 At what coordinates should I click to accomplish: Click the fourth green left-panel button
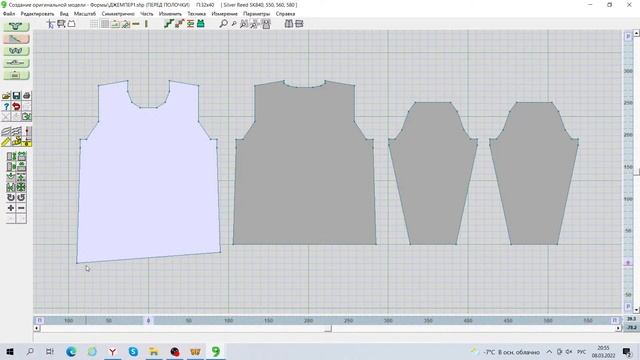click(x=16, y=63)
